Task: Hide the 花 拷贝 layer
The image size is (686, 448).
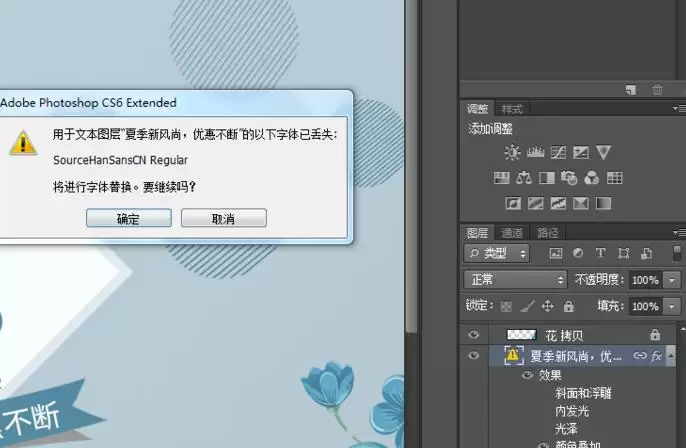Action: pos(473,335)
